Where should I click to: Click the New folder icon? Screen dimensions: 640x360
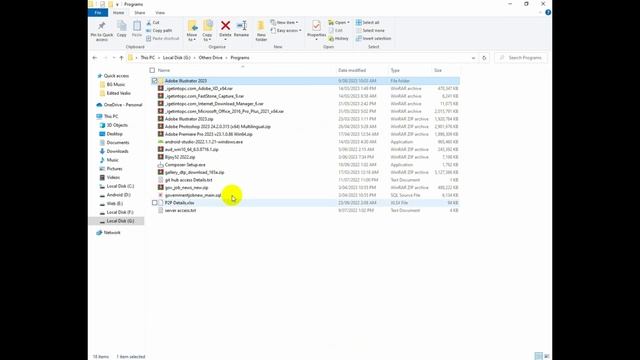click(261, 26)
